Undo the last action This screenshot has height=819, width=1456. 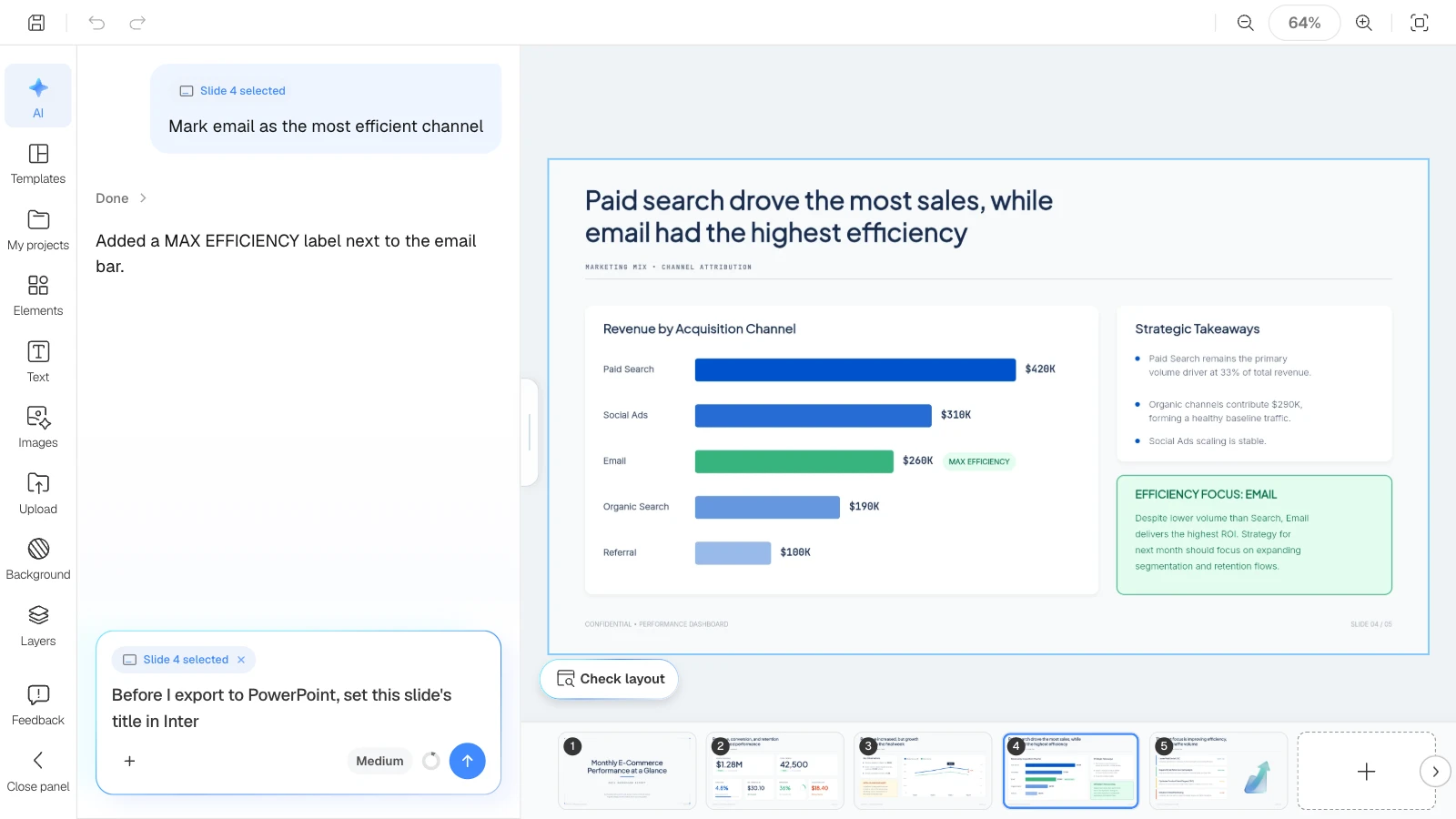(96, 23)
